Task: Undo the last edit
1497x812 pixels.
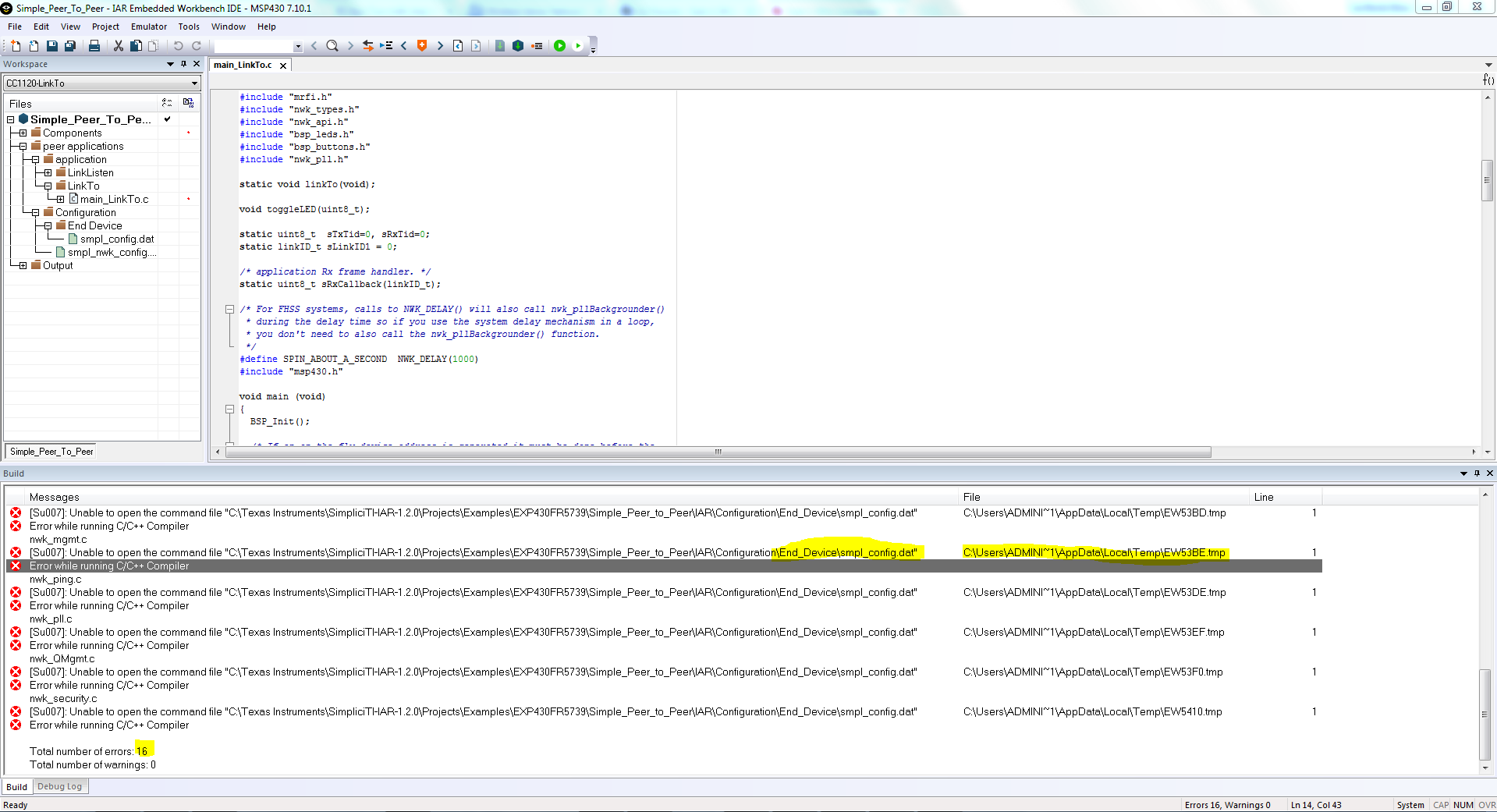Action: coord(179,46)
